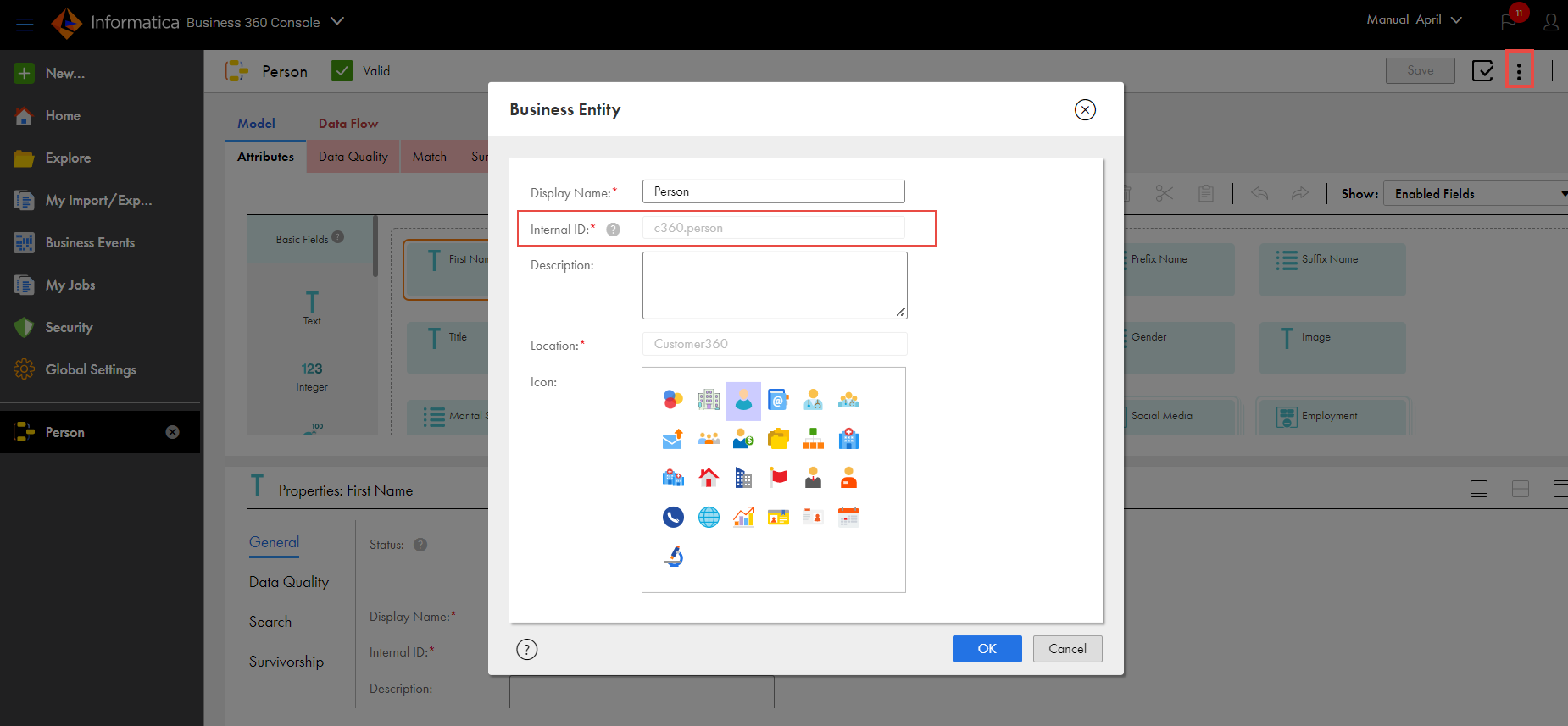Click the validate checkmark icon in header

pos(1483,70)
